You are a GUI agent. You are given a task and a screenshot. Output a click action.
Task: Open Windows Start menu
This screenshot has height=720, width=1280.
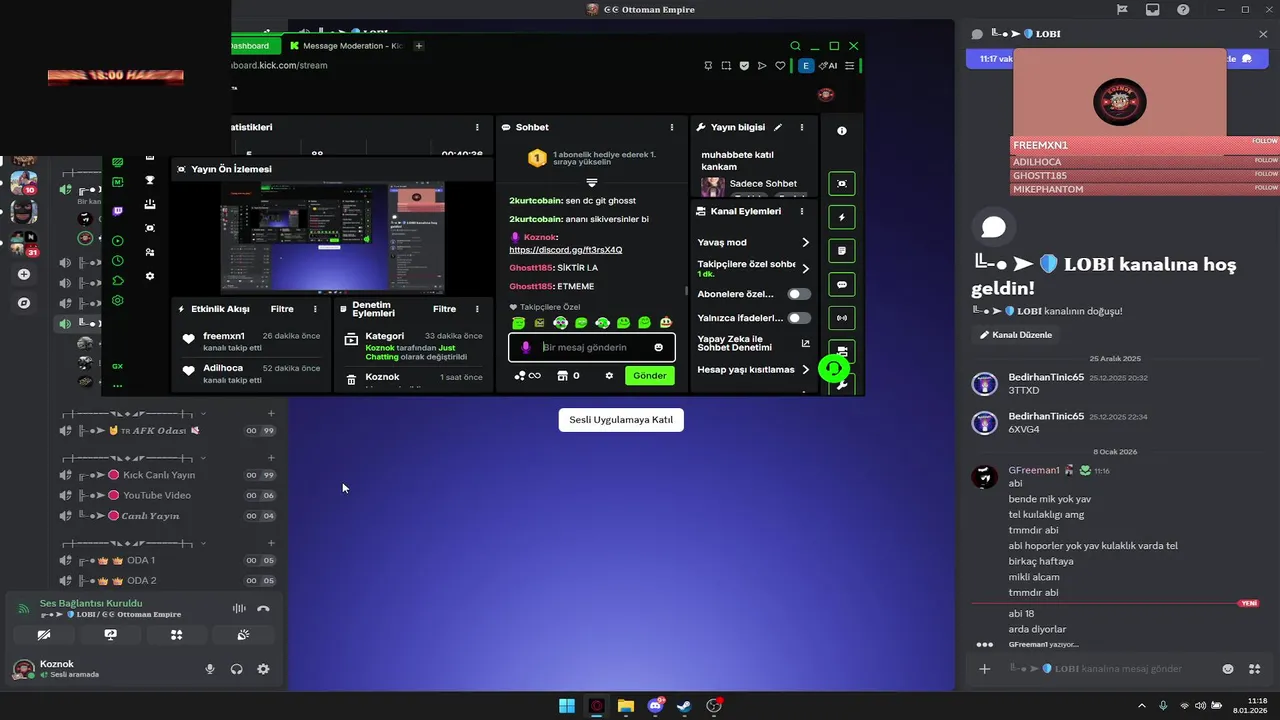pyautogui.click(x=567, y=706)
